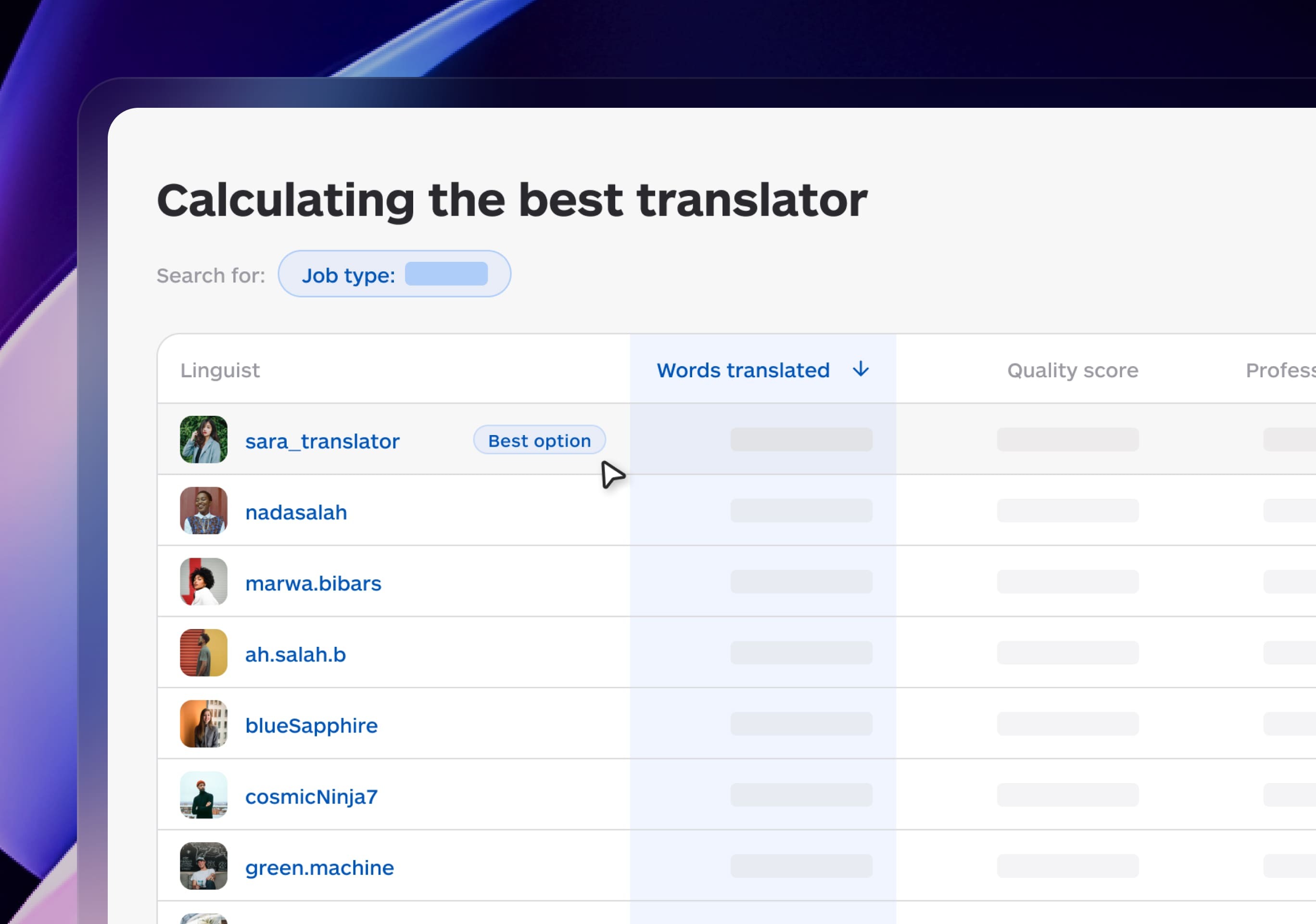Click the Best option badge
This screenshot has height=924, width=1316.
tap(539, 440)
